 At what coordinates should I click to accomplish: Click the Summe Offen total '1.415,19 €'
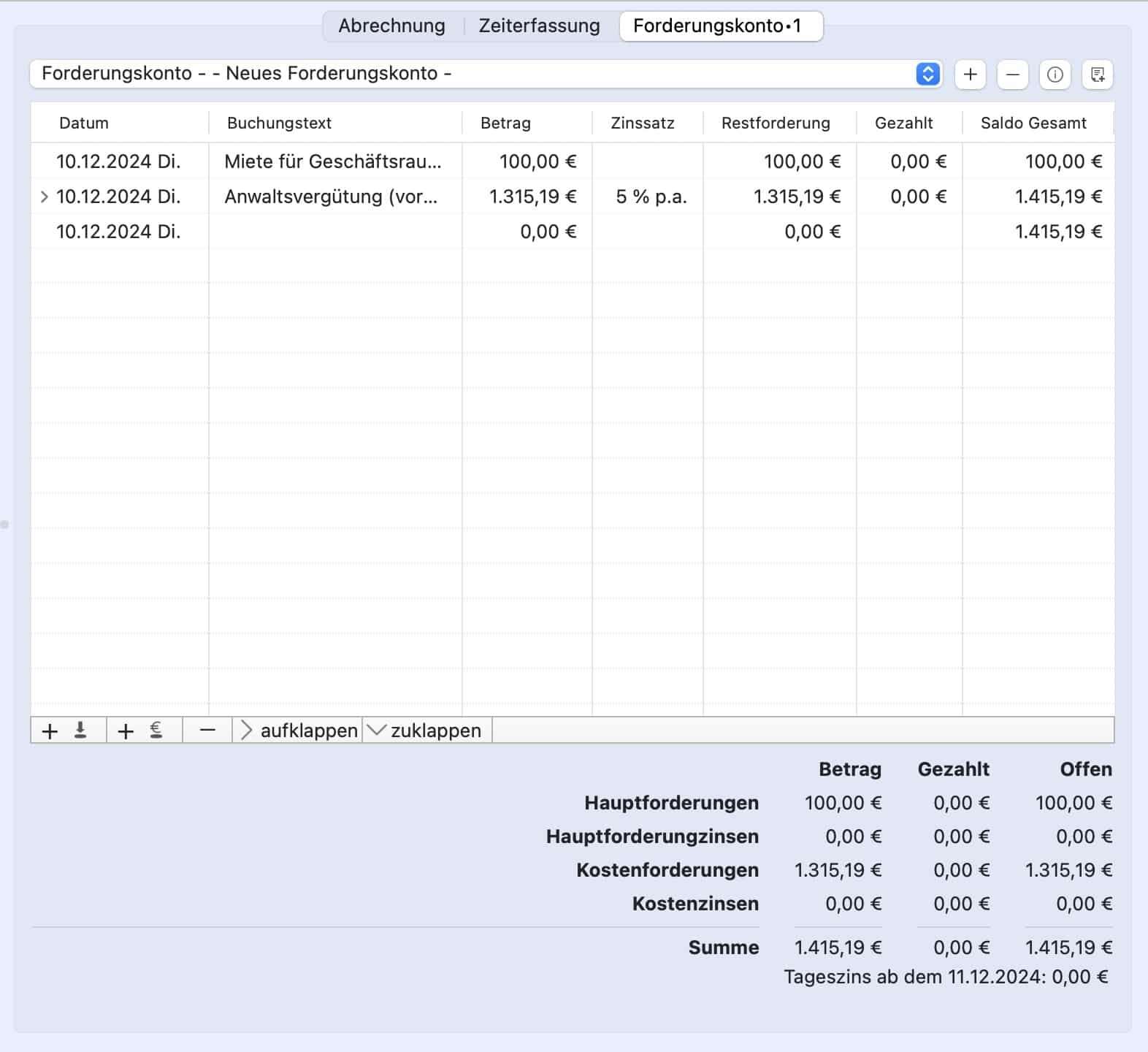pyautogui.click(x=1068, y=948)
